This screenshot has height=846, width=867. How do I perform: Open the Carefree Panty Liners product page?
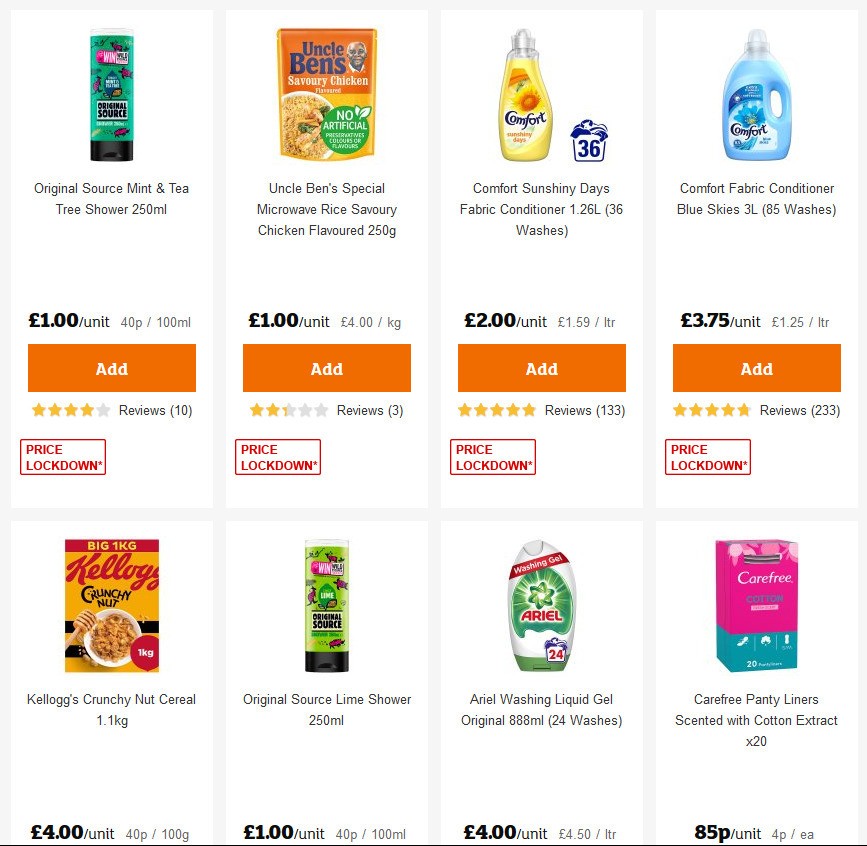tap(756, 720)
